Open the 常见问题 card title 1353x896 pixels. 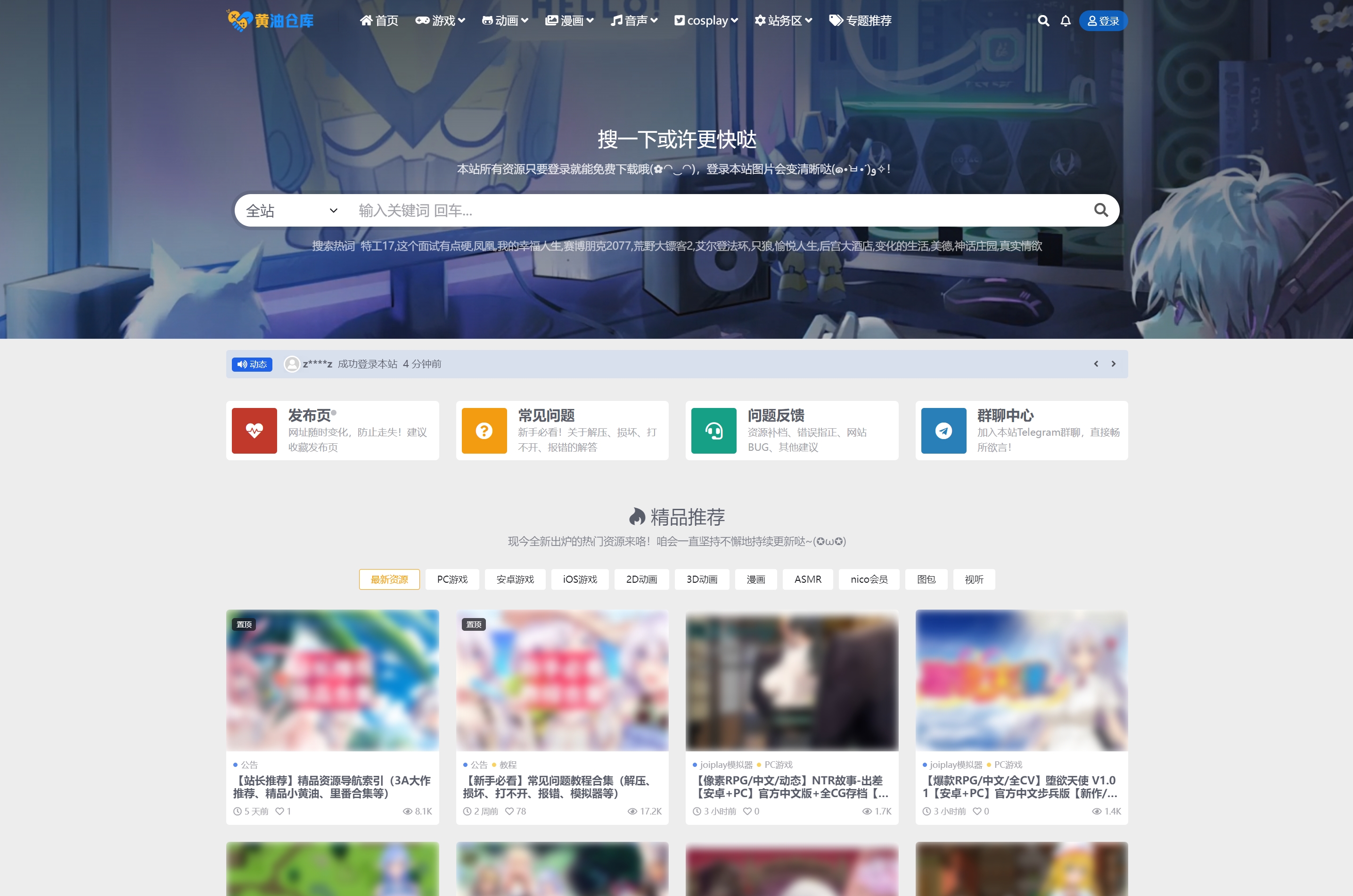coord(547,415)
